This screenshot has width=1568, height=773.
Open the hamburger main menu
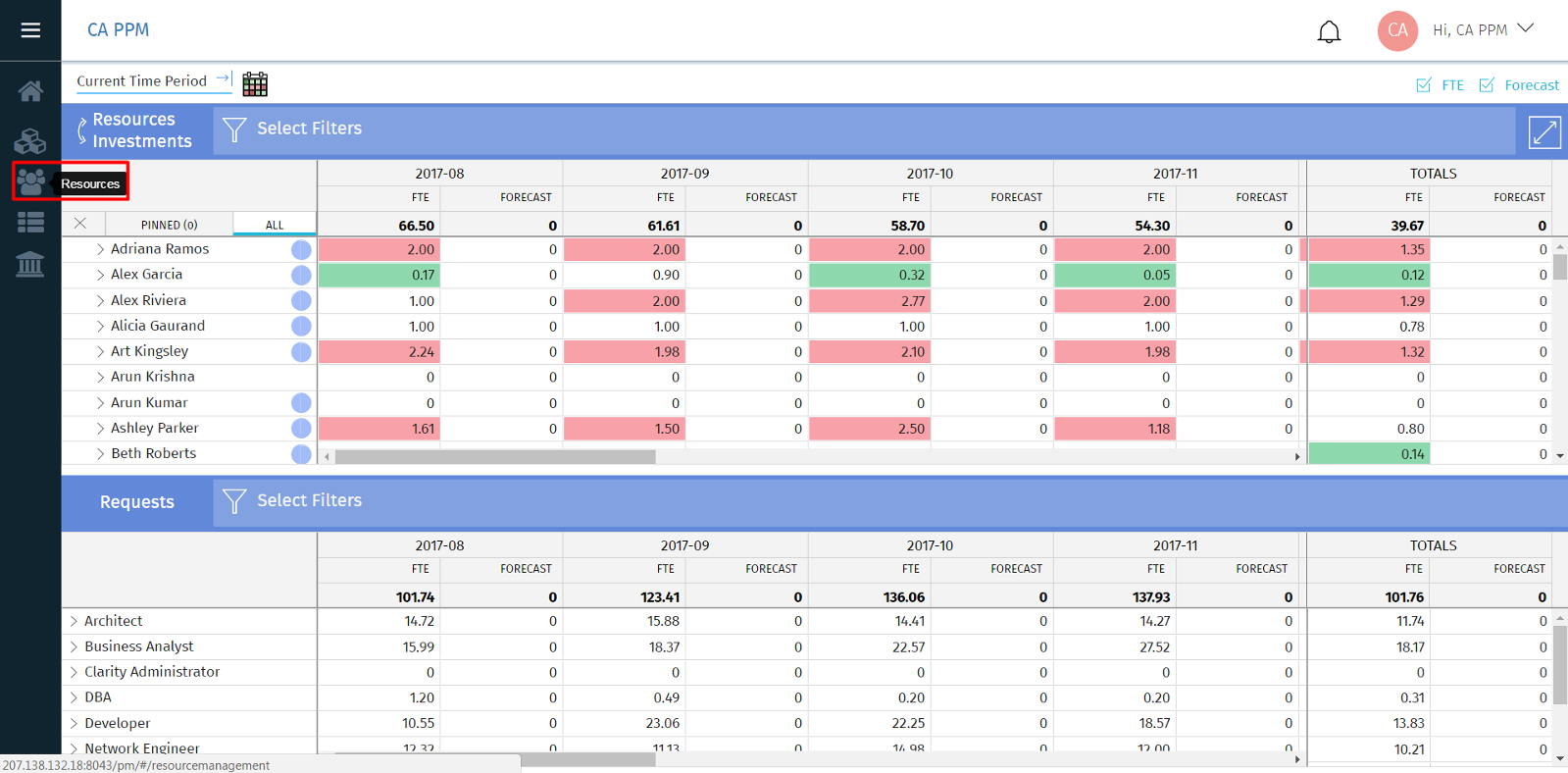pos(30,30)
